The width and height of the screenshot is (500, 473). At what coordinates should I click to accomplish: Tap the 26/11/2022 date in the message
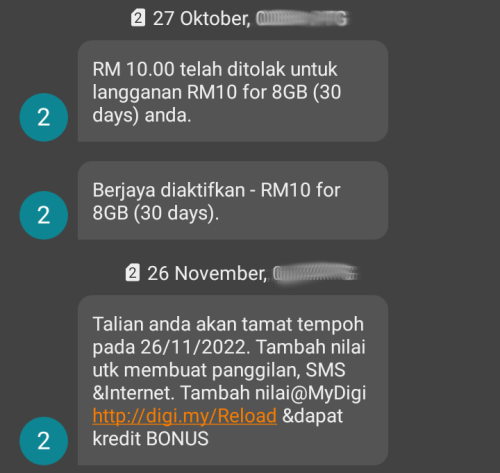(x=195, y=347)
